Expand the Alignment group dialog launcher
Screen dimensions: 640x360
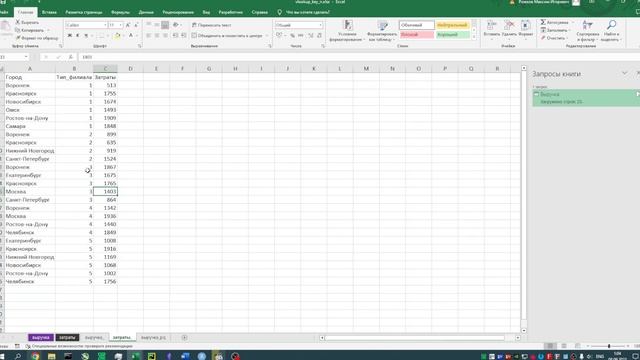click(270, 46)
